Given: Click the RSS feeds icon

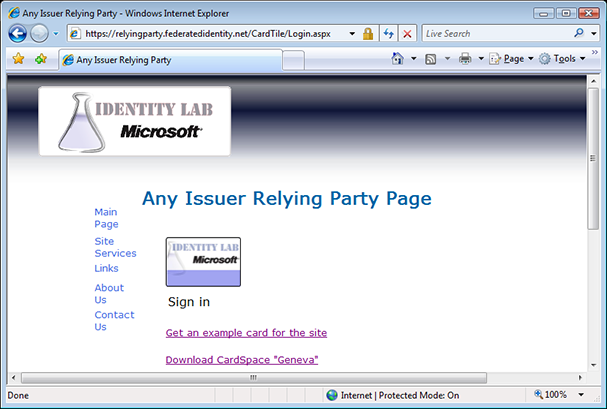Looking at the screenshot, I should point(430,59).
